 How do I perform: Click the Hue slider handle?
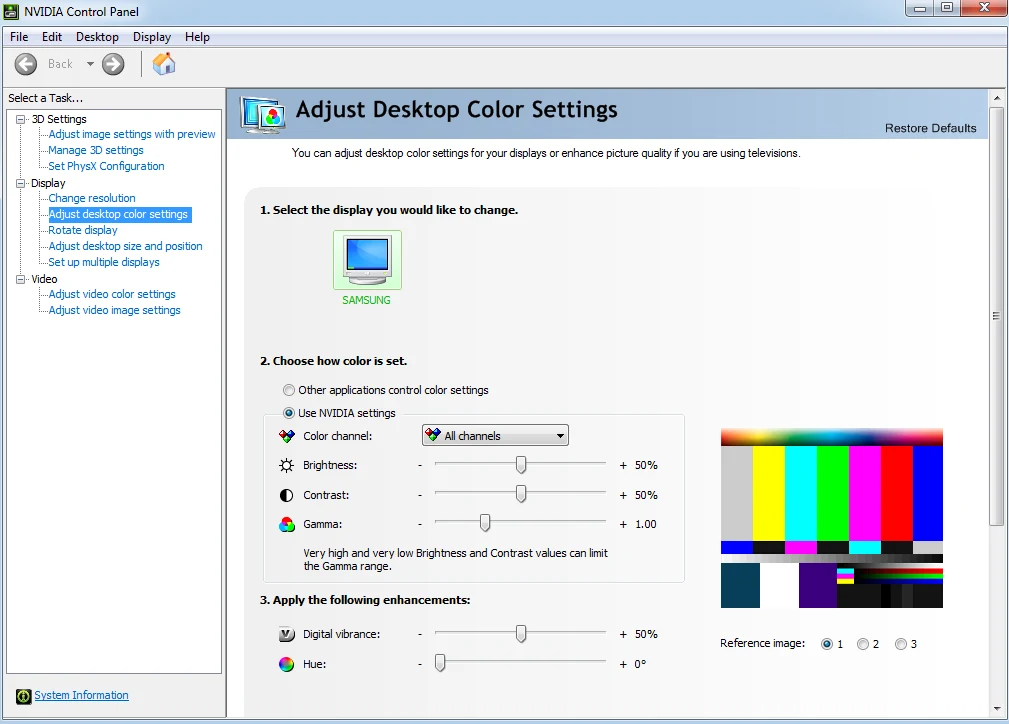440,663
